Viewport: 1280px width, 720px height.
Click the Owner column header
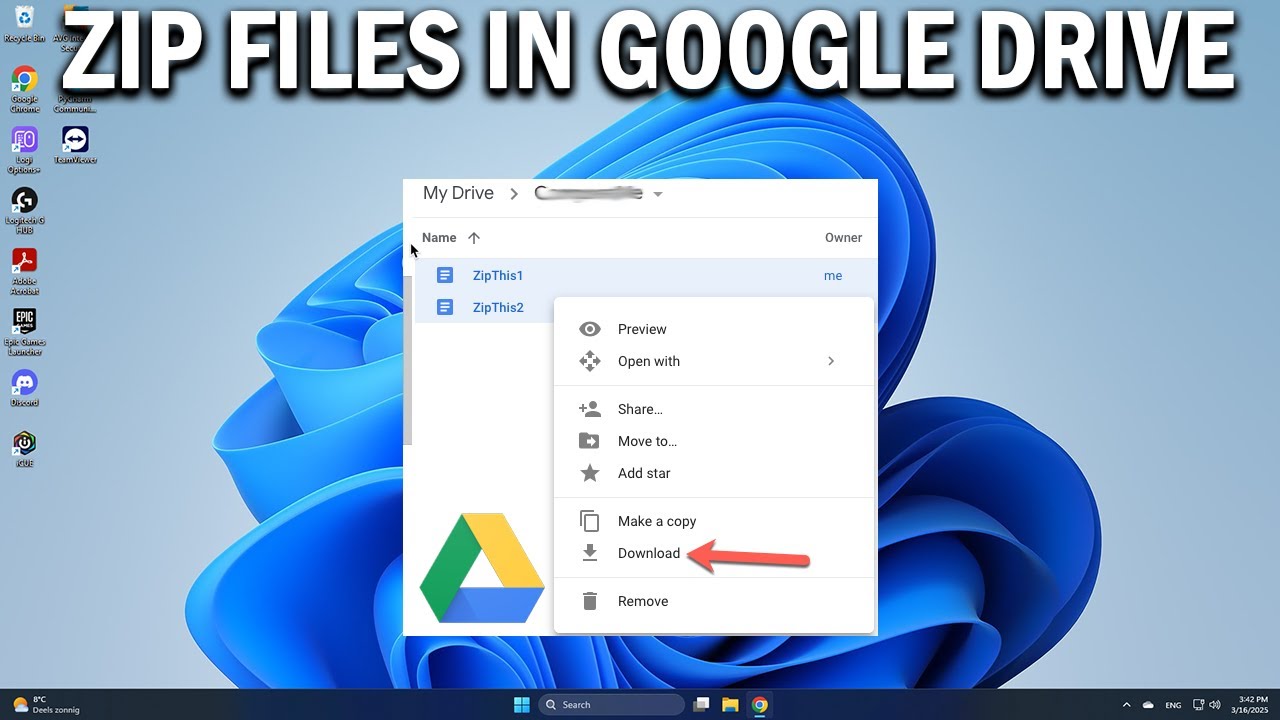point(843,238)
